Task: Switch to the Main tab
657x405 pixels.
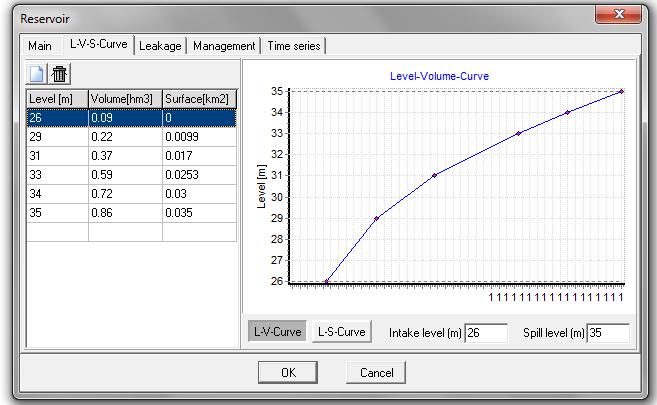Action: click(x=40, y=46)
